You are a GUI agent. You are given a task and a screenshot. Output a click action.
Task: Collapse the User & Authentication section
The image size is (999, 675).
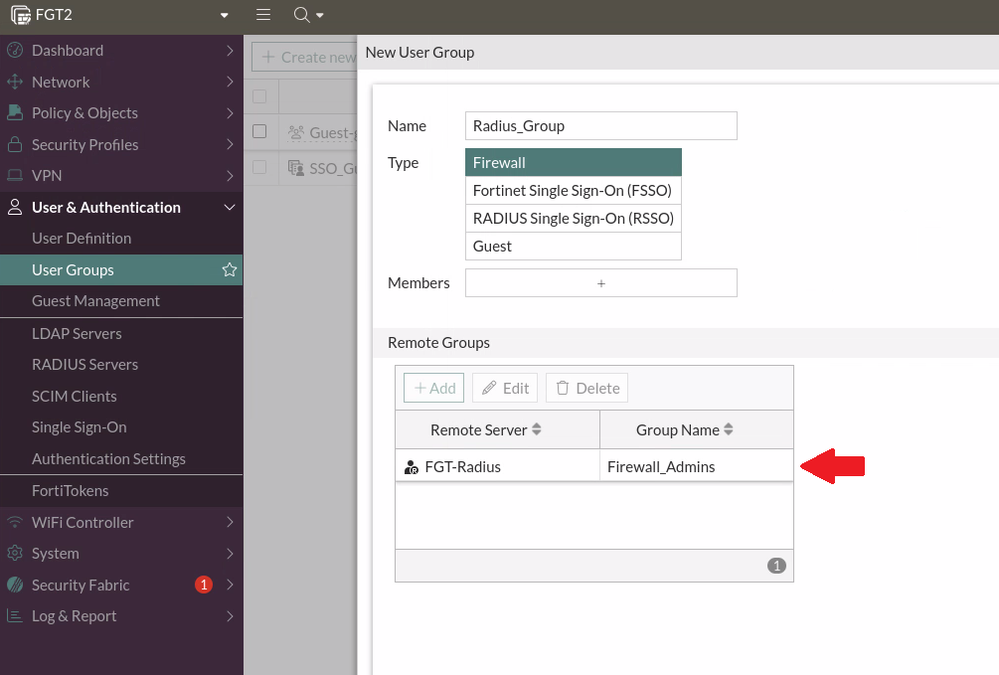pos(229,207)
